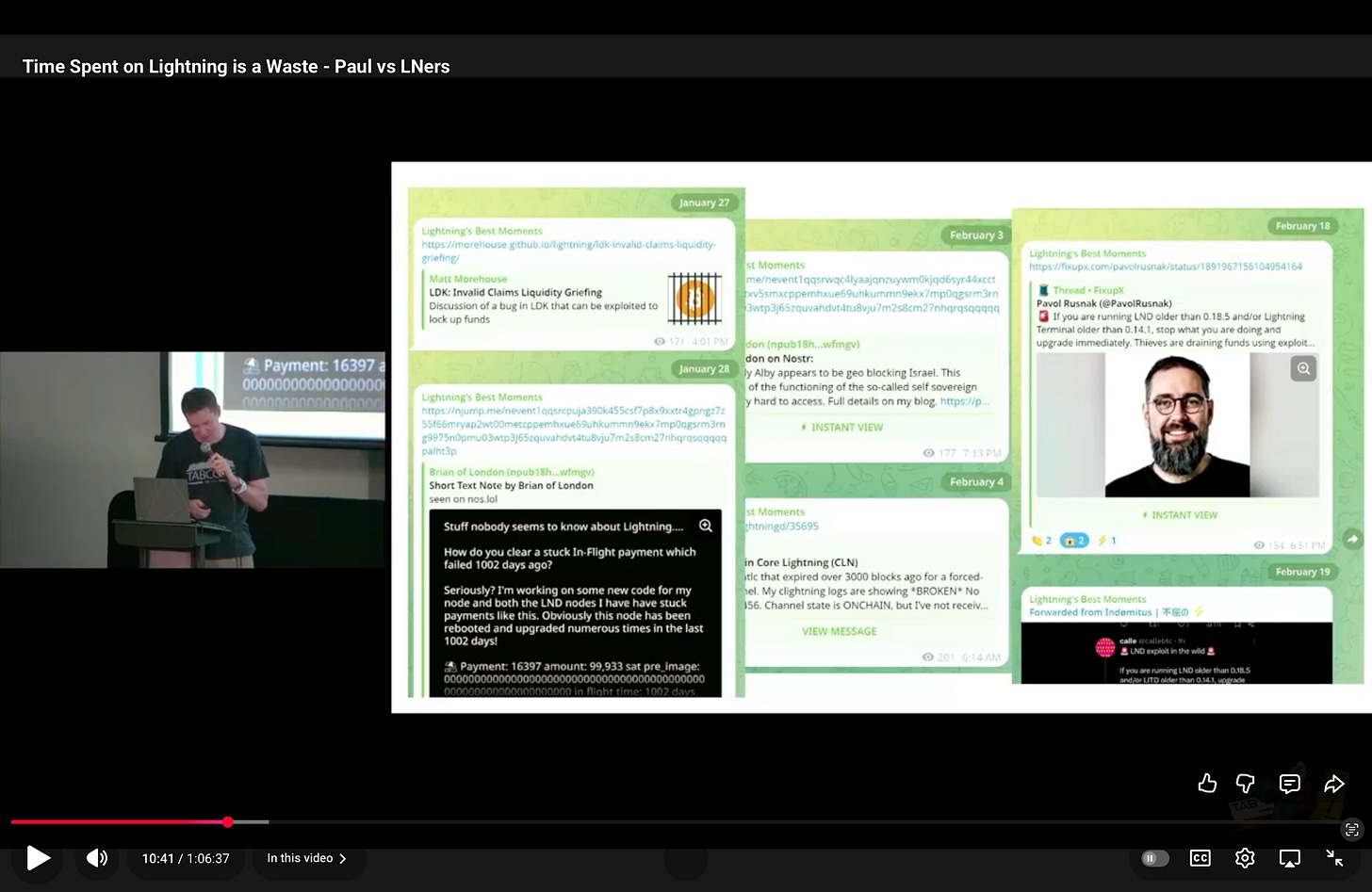Click the magnifier icon on portrait photo

[1303, 368]
